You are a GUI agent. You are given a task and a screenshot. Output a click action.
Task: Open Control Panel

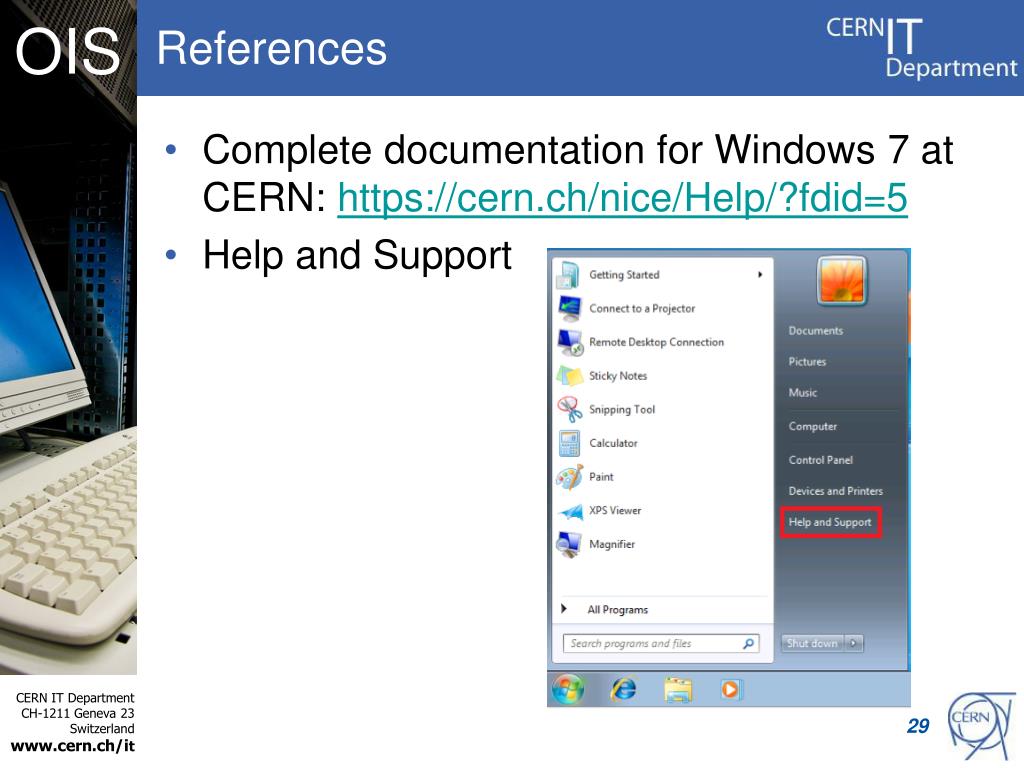pyautogui.click(x=821, y=460)
